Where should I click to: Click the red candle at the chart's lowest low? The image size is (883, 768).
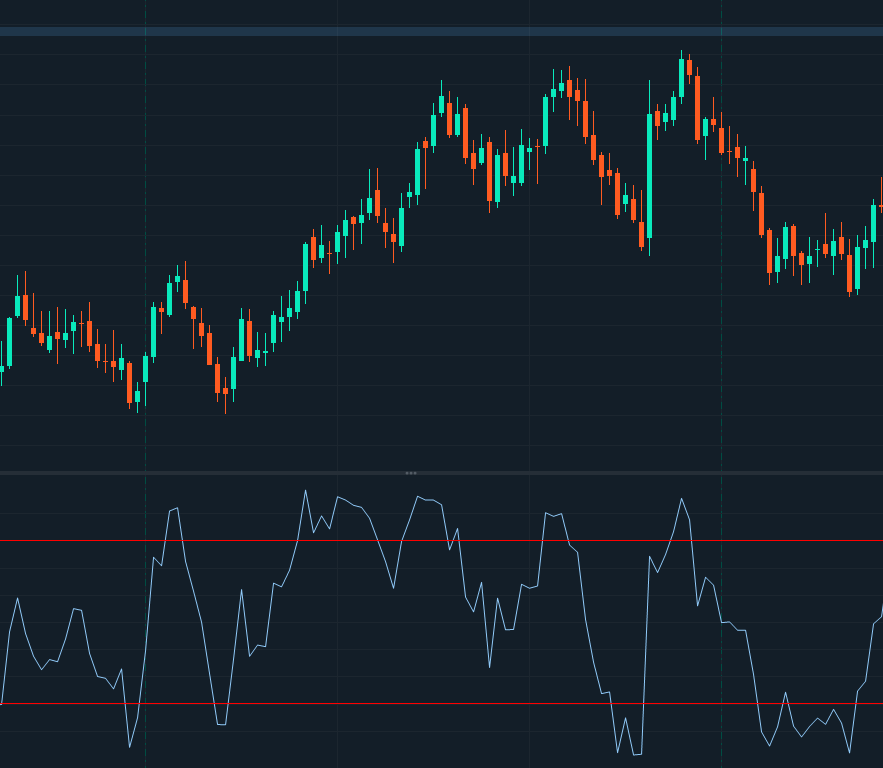129,383
